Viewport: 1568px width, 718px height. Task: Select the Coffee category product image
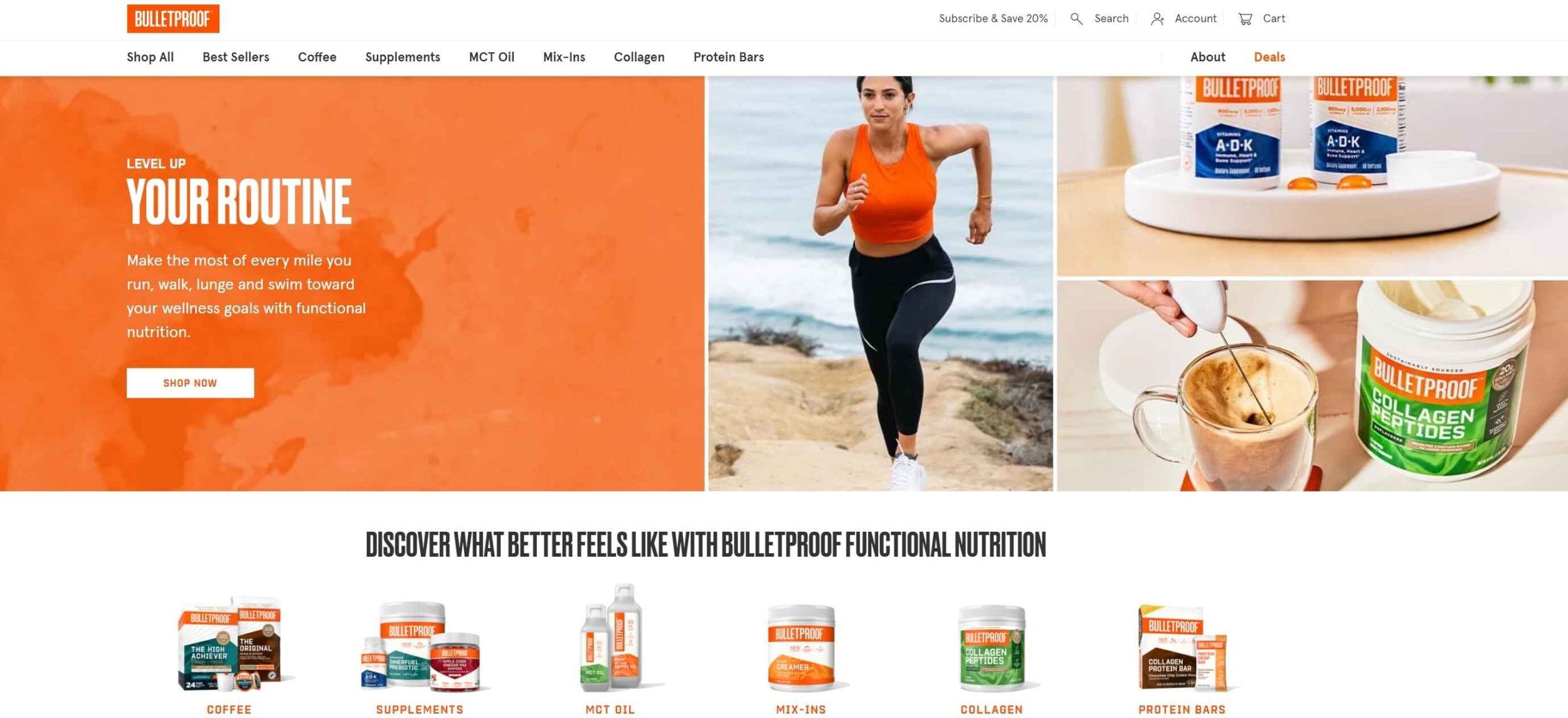click(230, 644)
